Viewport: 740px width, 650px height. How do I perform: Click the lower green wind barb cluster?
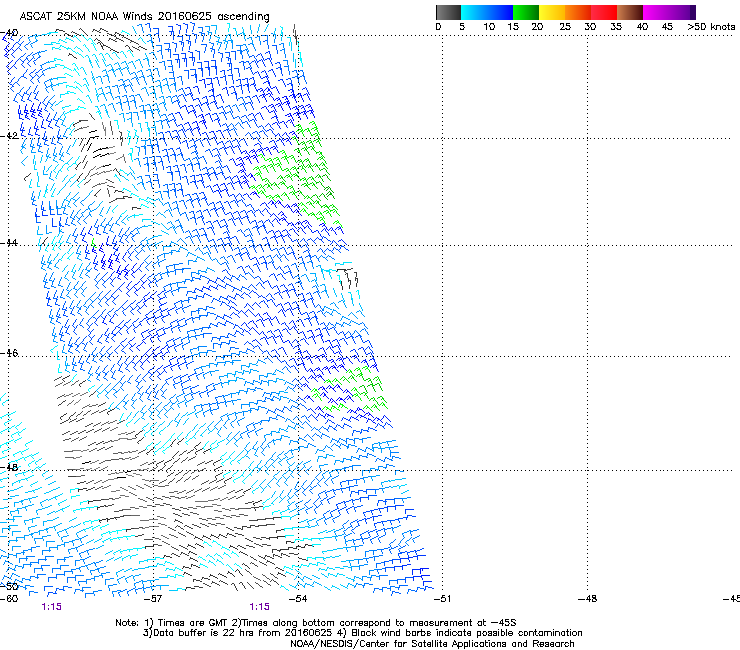[350, 390]
